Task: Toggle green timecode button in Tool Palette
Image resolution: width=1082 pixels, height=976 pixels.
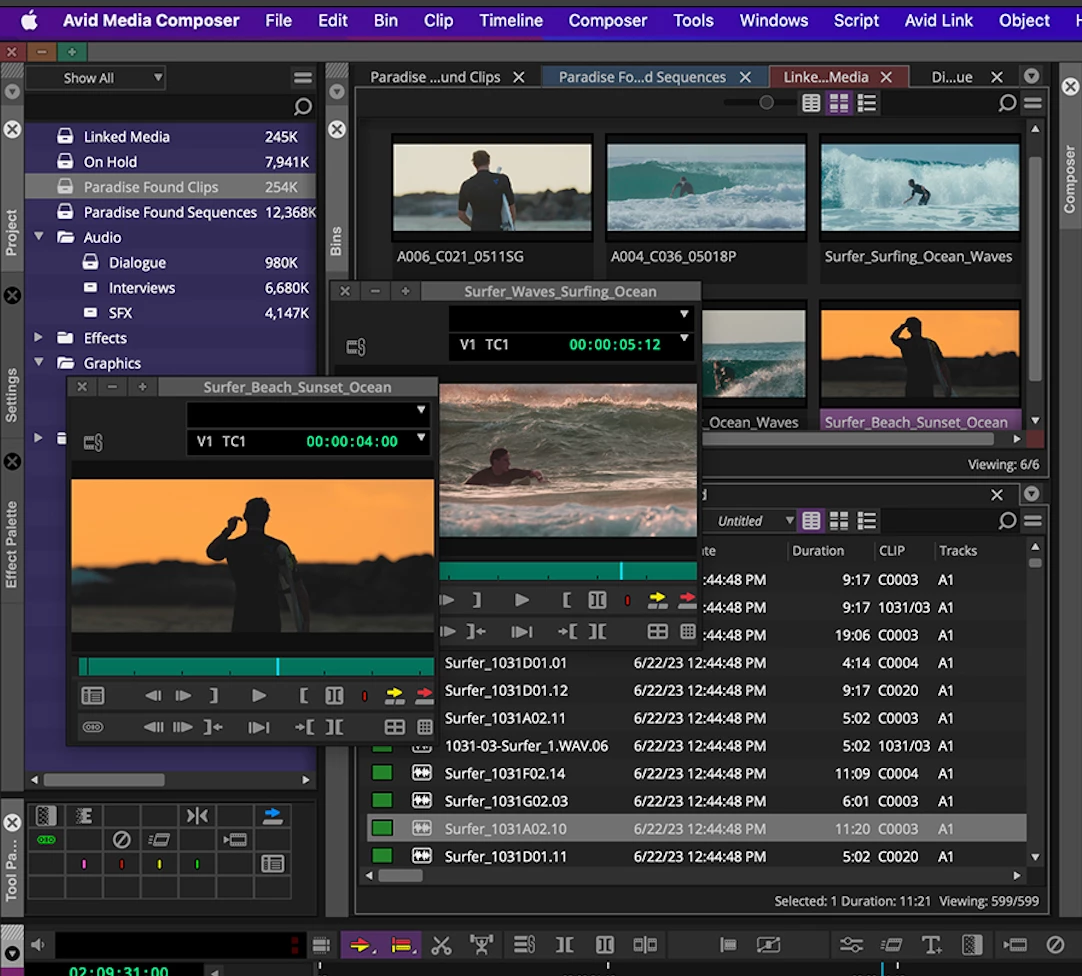Action: (x=46, y=840)
